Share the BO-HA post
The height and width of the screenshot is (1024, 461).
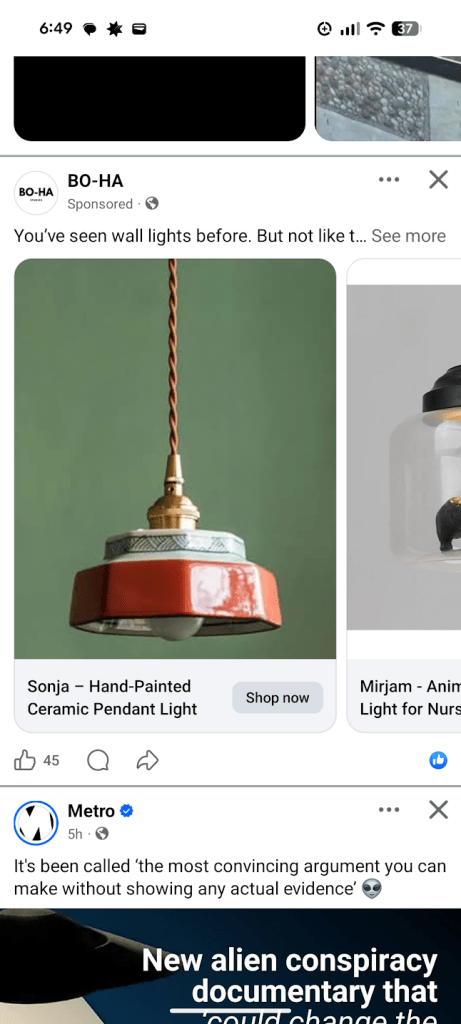pos(148,760)
